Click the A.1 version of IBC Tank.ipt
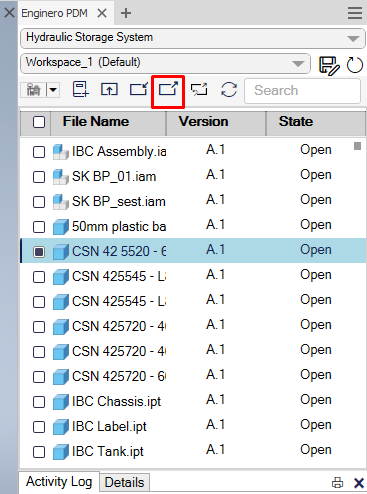 tap(215, 450)
